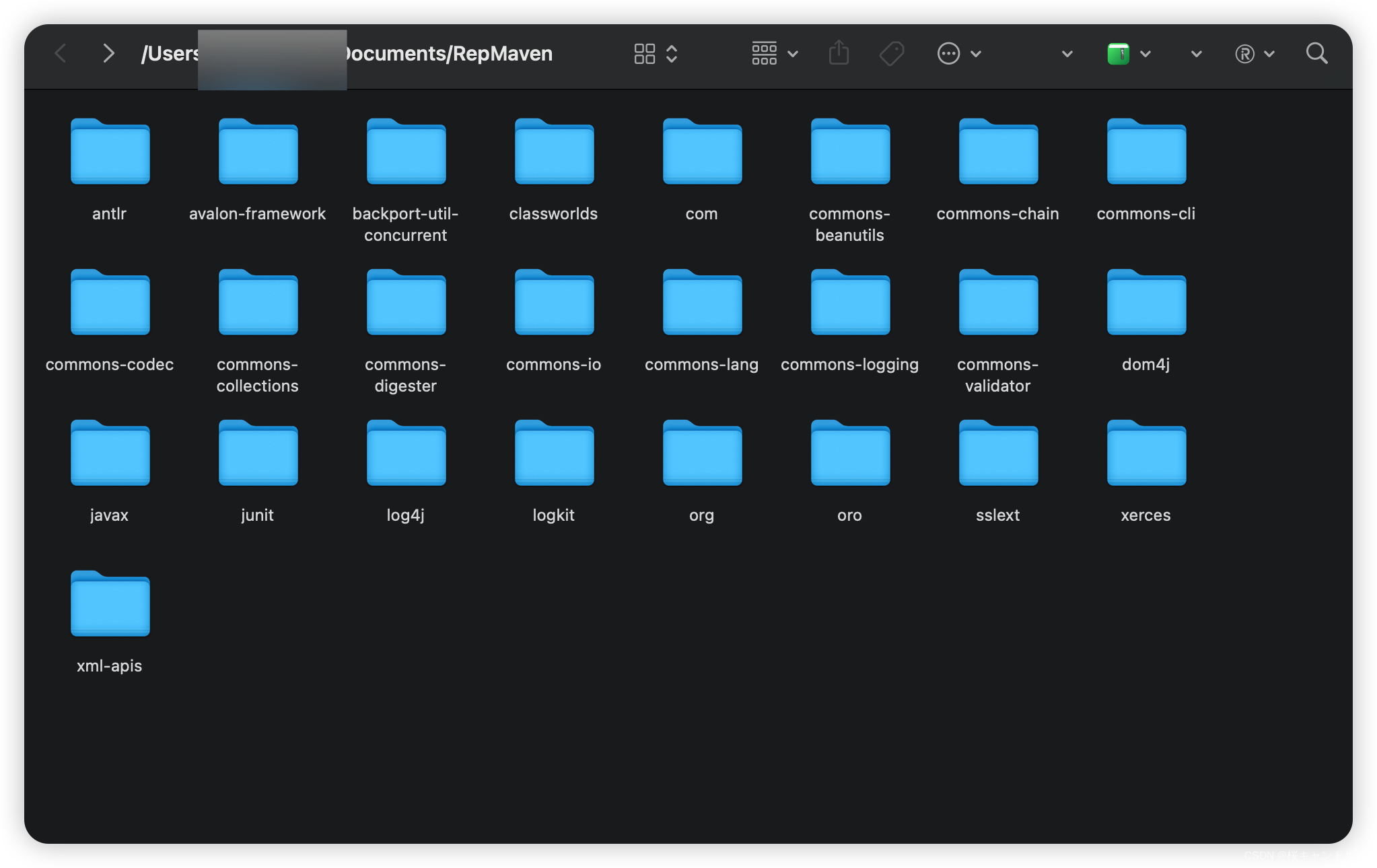Click the 'sslext' name label
Image resolution: width=1377 pixels, height=868 pixels.
pyautogui.click(x=997, y=515)
